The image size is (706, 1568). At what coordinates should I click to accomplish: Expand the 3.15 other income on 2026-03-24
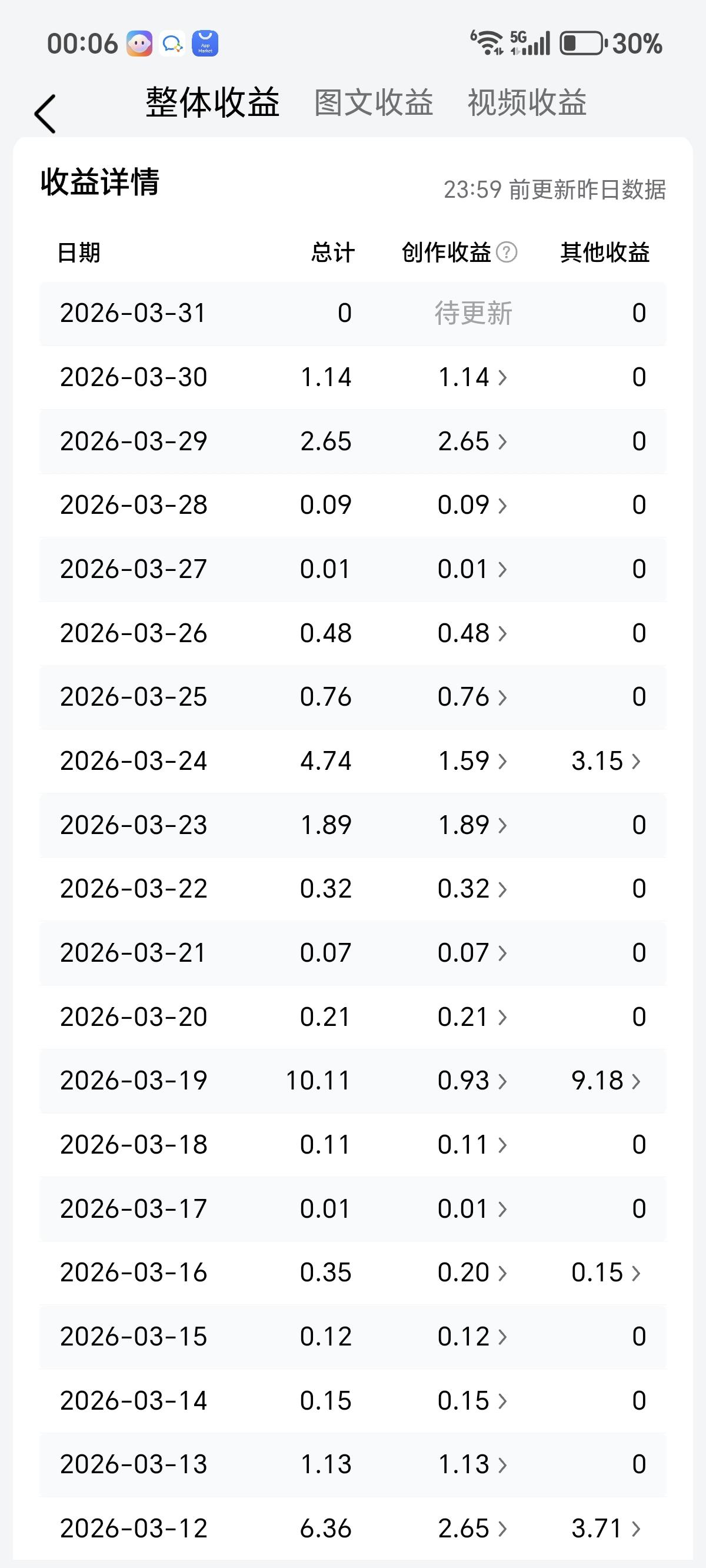pos(606,761)
